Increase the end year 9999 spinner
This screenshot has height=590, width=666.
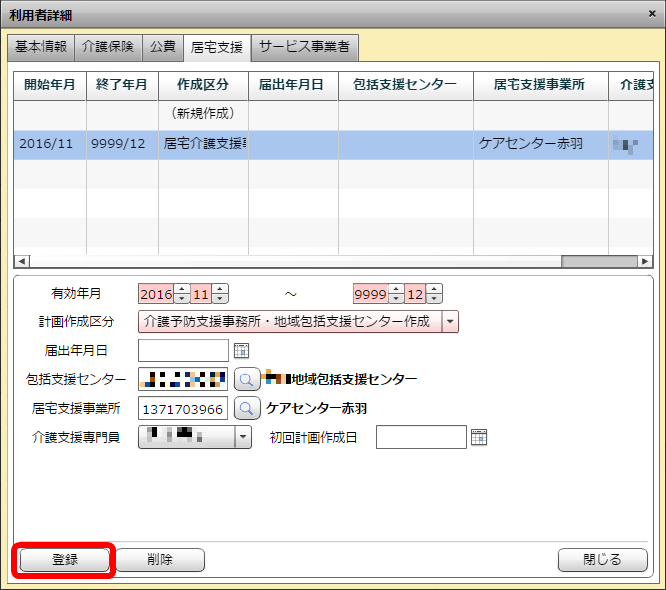click(396, 289)
